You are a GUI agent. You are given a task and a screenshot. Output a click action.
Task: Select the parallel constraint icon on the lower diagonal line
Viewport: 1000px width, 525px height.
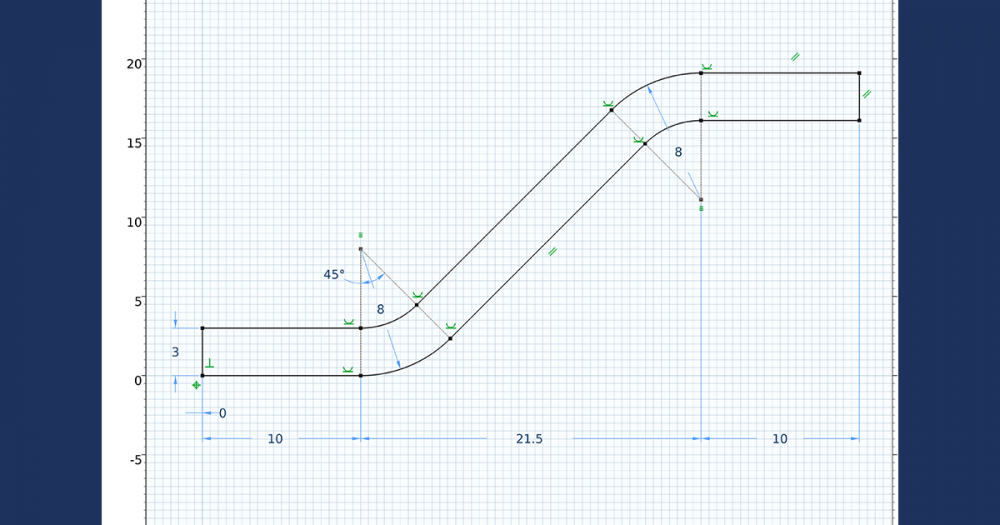point(553,251)
